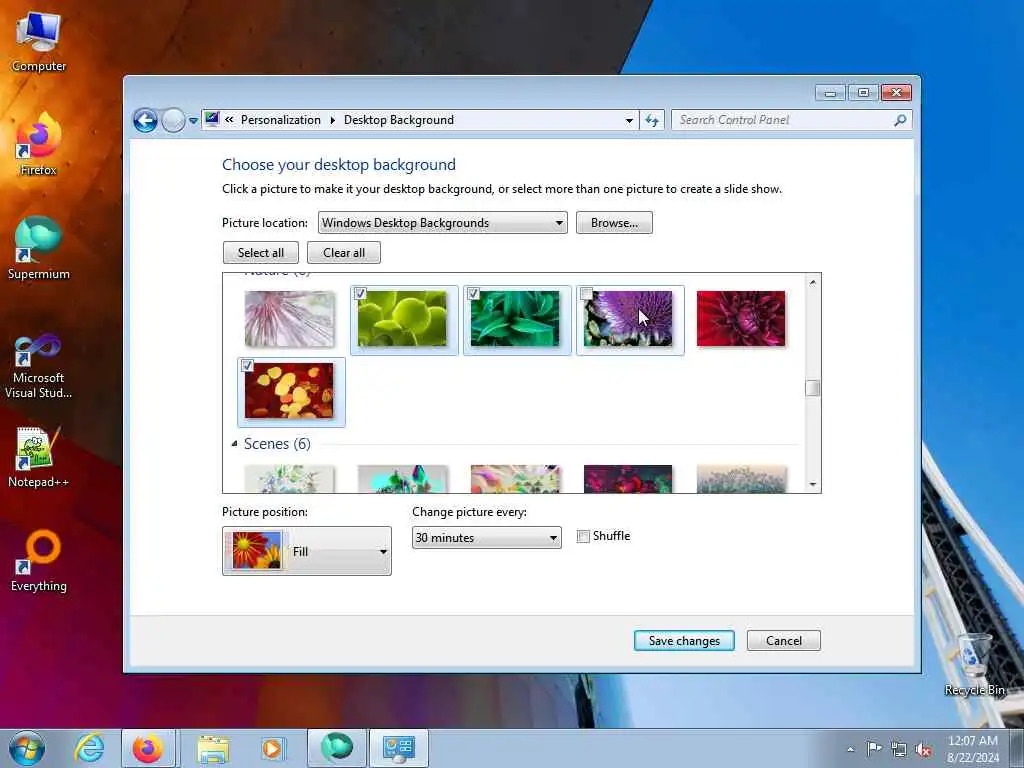The width and height of the screenshot is (1024, 768).
Task: Open the Action Center flag icon
Action: point(874,749)
